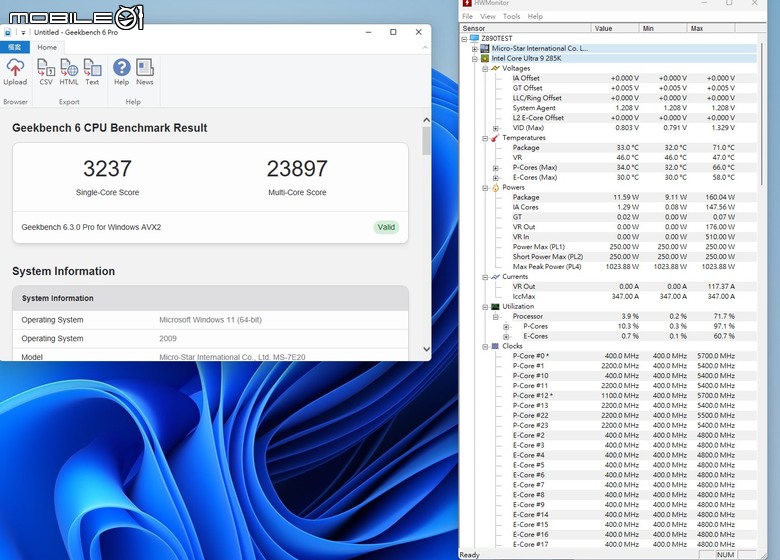Click the Currents waveform icon
The image size is (780, 560).
tap(495, 277)
